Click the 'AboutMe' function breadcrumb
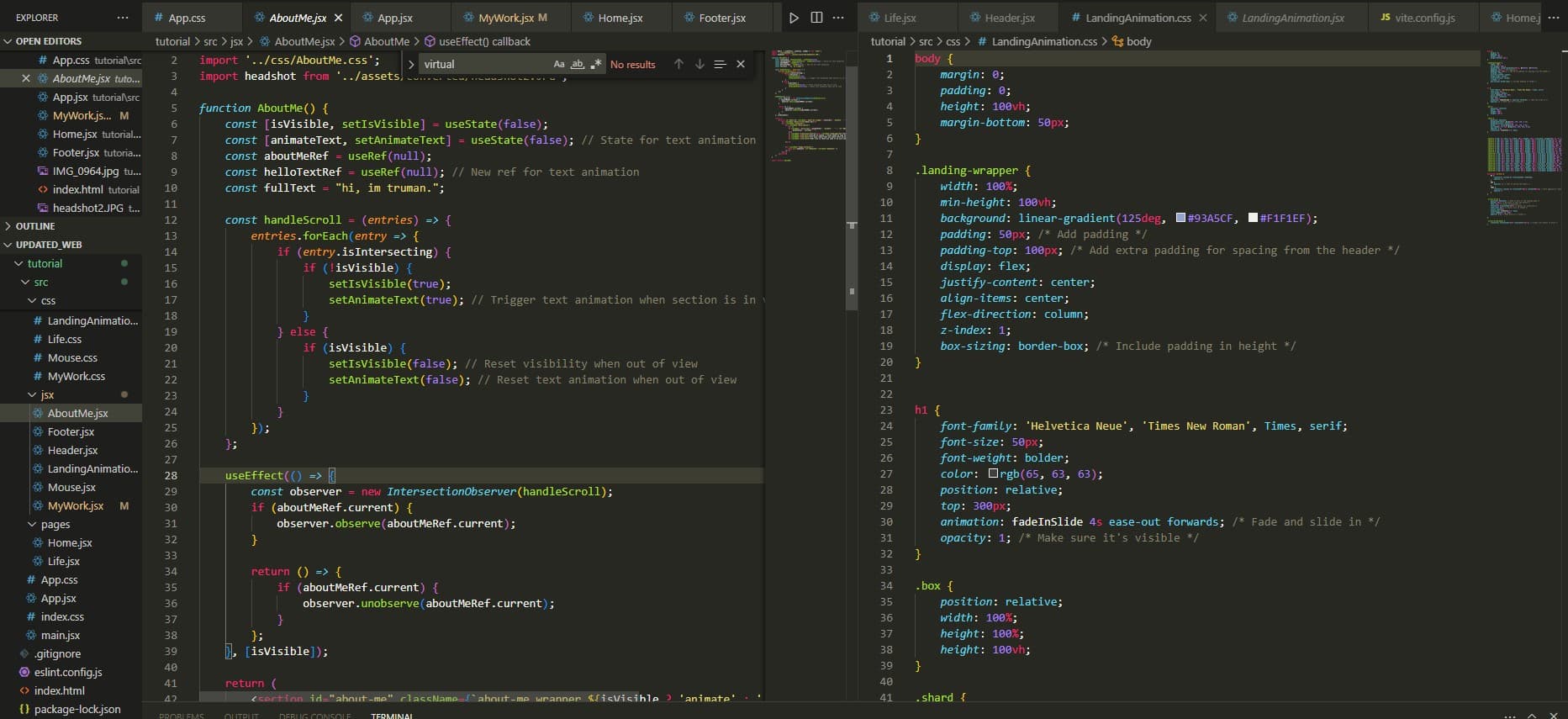 387,41
